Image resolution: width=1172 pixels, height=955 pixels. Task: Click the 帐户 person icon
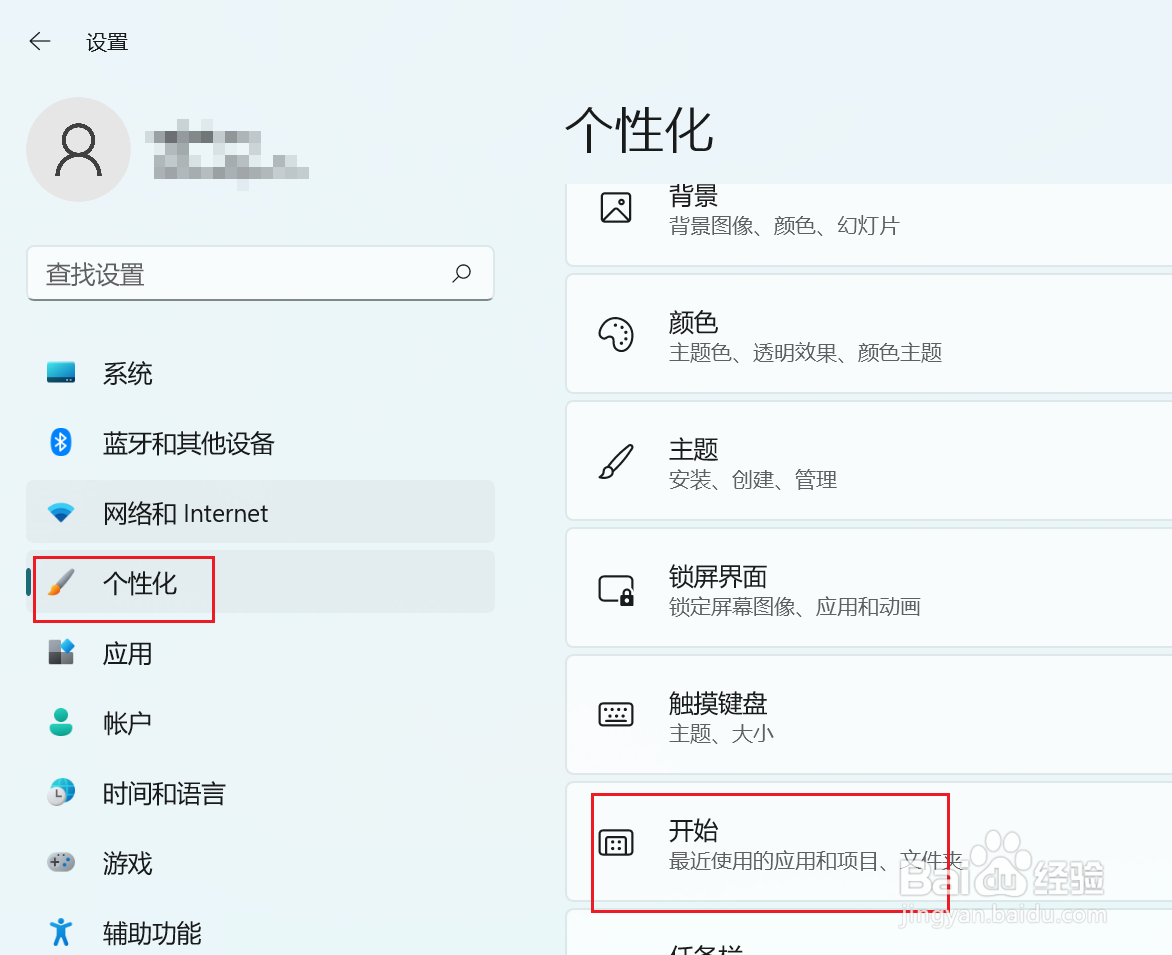click(x=61, y=722)
